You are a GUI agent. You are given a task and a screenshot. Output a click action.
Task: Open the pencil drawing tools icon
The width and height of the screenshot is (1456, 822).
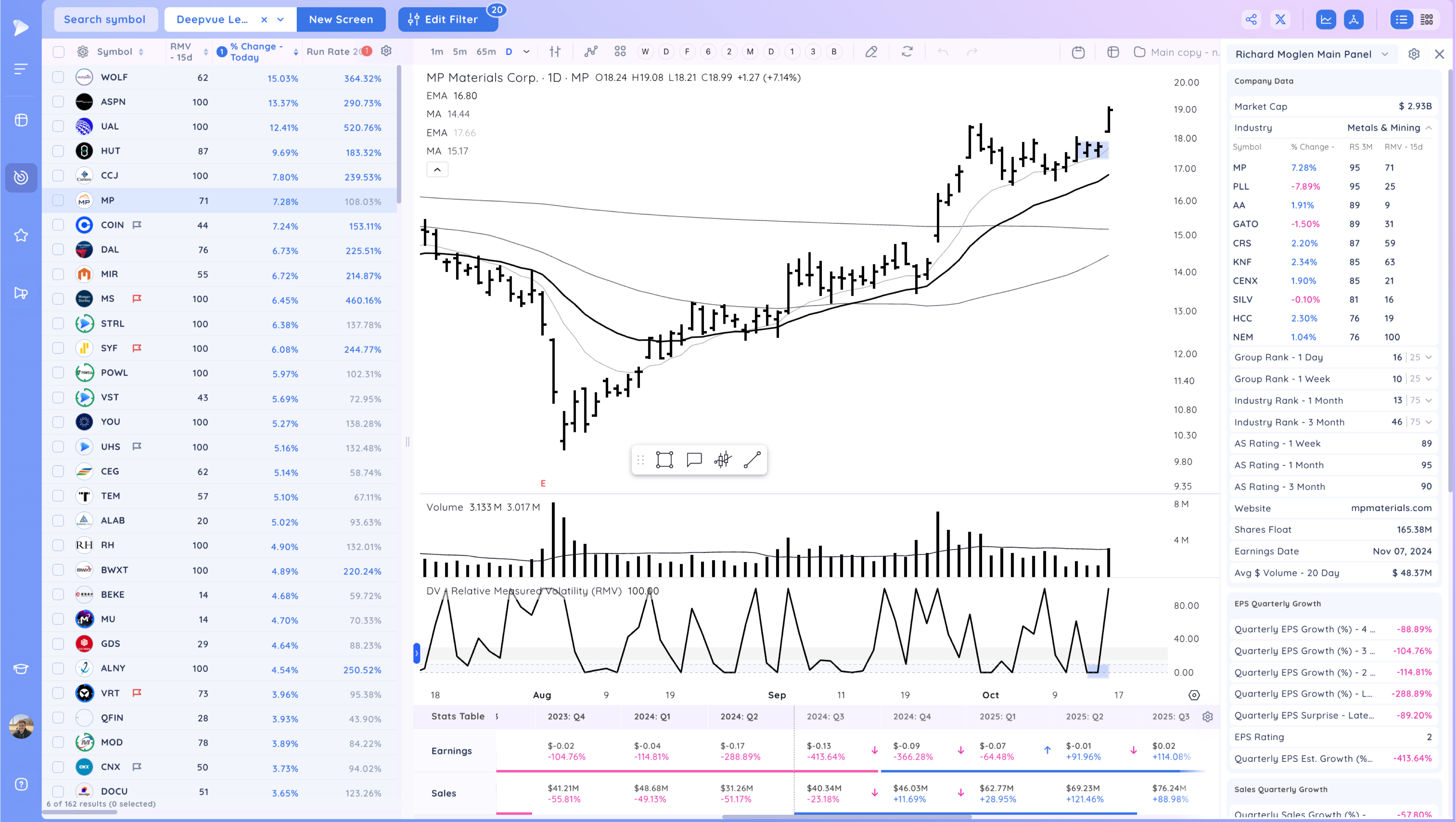871,51
